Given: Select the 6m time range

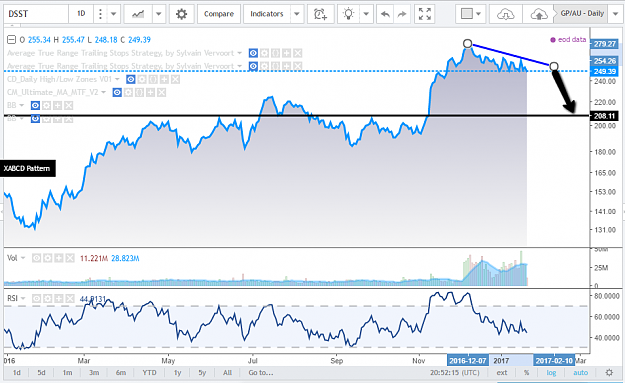Looking at the screenshot, I should 121,373.
